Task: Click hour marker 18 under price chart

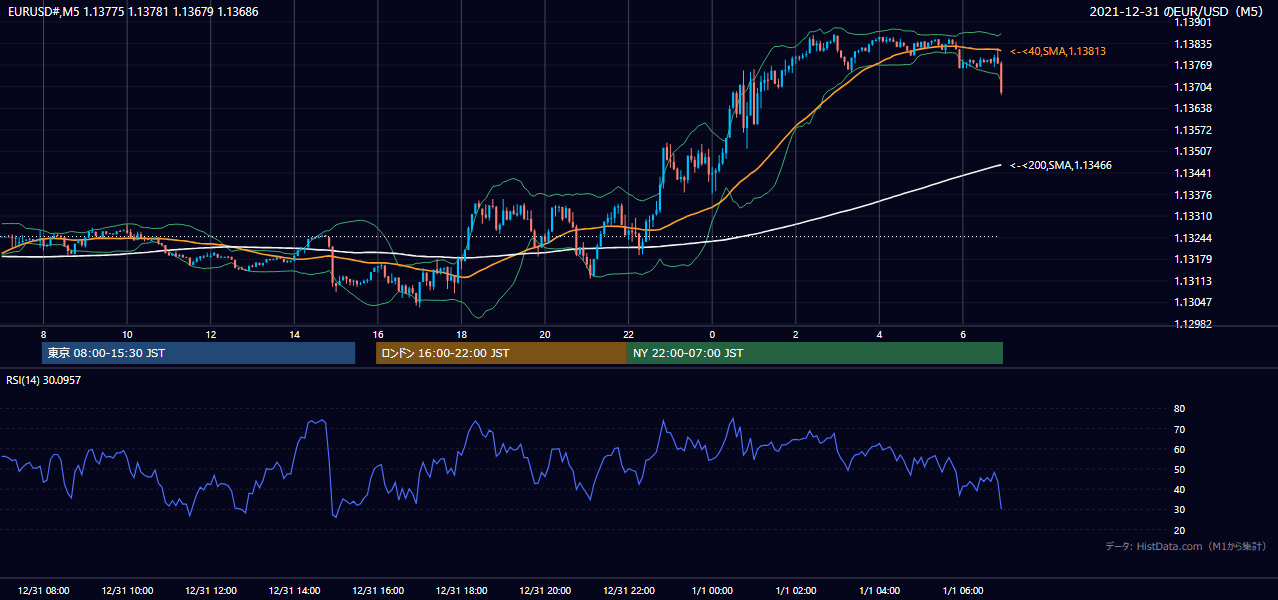Action: pyautogui.click(x=461, y=334)
